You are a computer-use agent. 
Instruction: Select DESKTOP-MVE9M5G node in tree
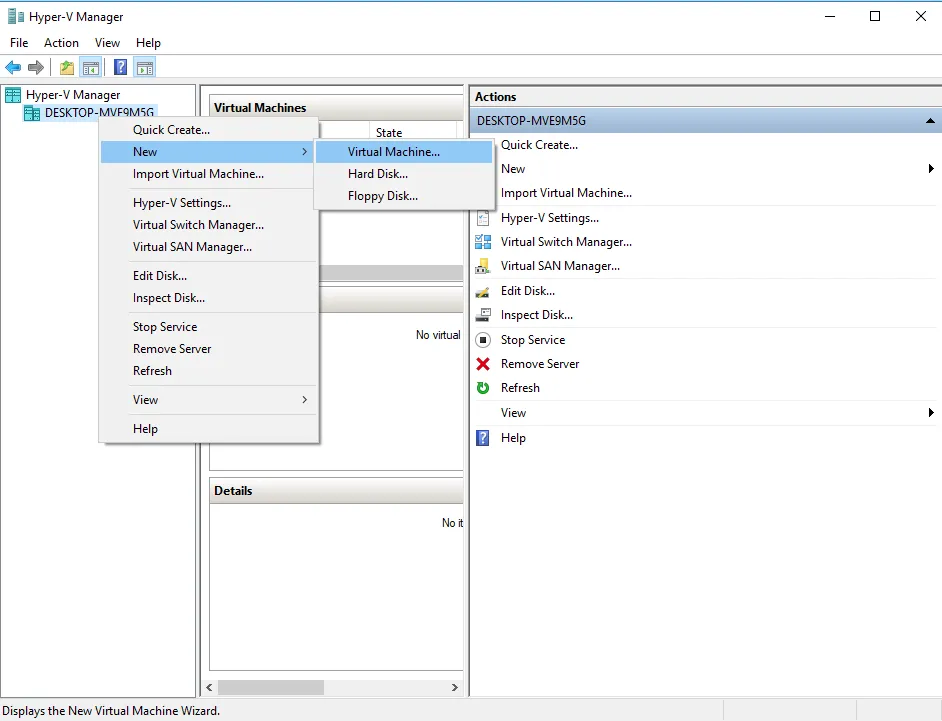pyautogui.click(x=99, y=113)
